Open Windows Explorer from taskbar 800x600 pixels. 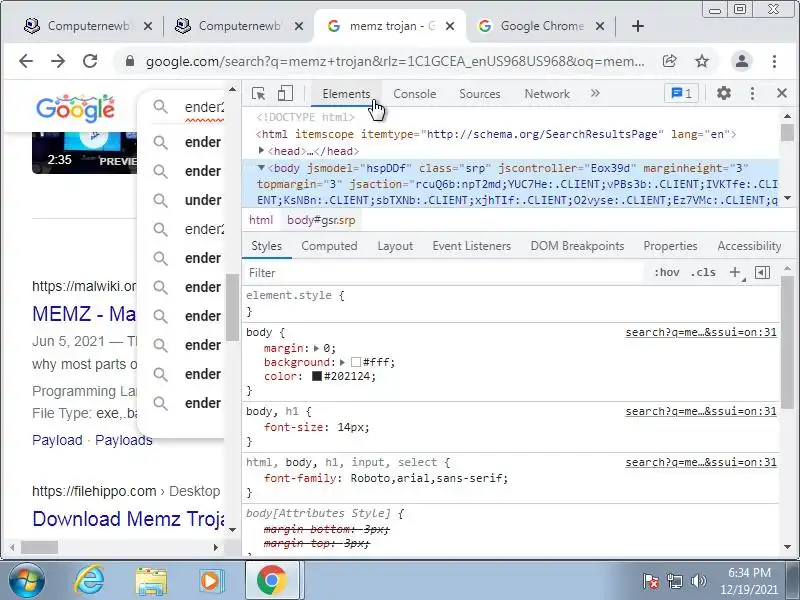(x=151, y=581)
